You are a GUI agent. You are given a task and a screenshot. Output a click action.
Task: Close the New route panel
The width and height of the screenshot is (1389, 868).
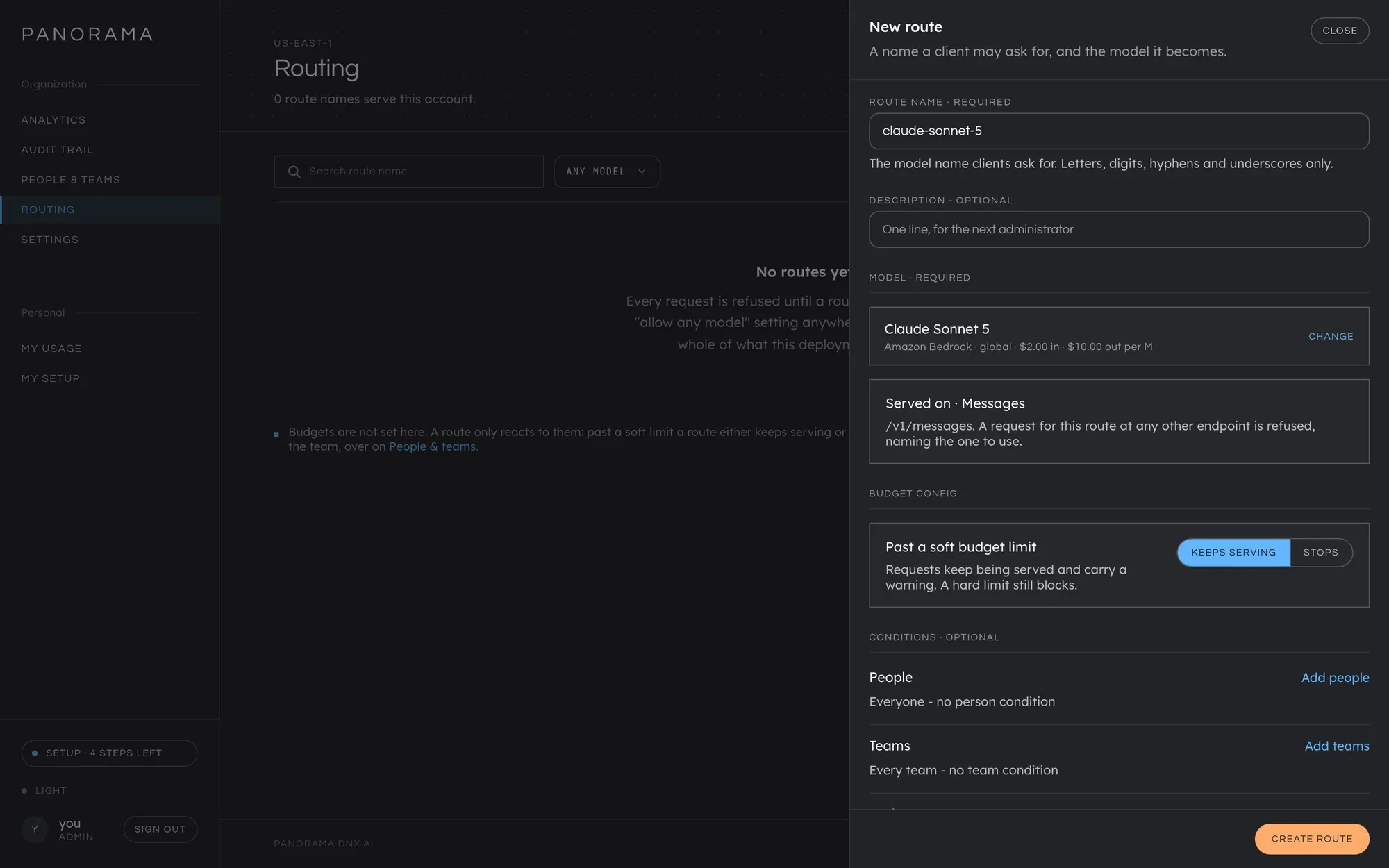coord(1340,31)
